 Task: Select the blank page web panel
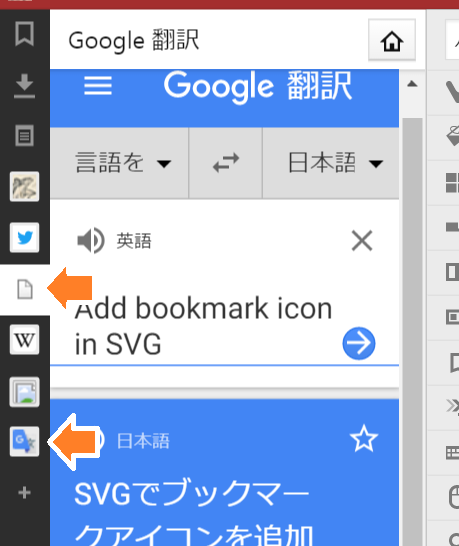[x=25, y=289]
